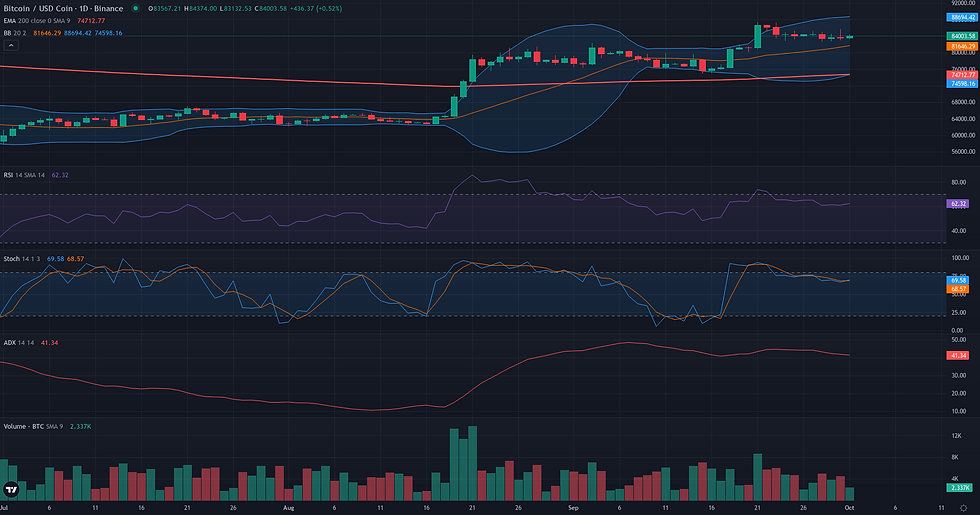Click the green 2.337K volume axis label
Viewport: 980px width, 515px height.
[959, 488]
